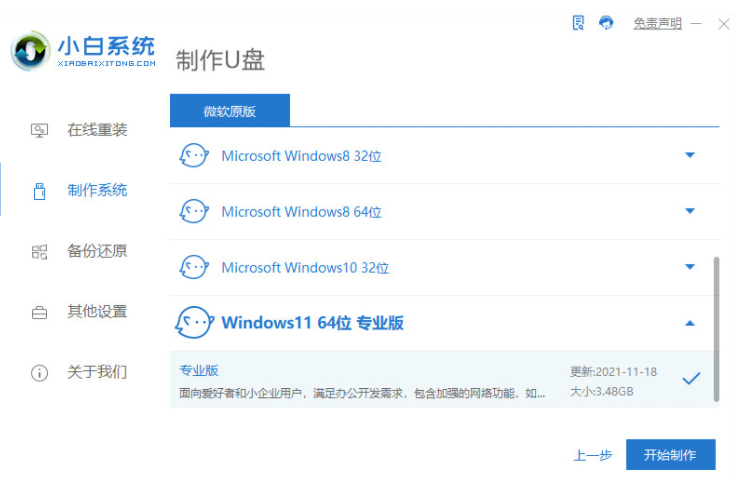Select Microsoft Windows8 64位 entry

tap(302, 211)
